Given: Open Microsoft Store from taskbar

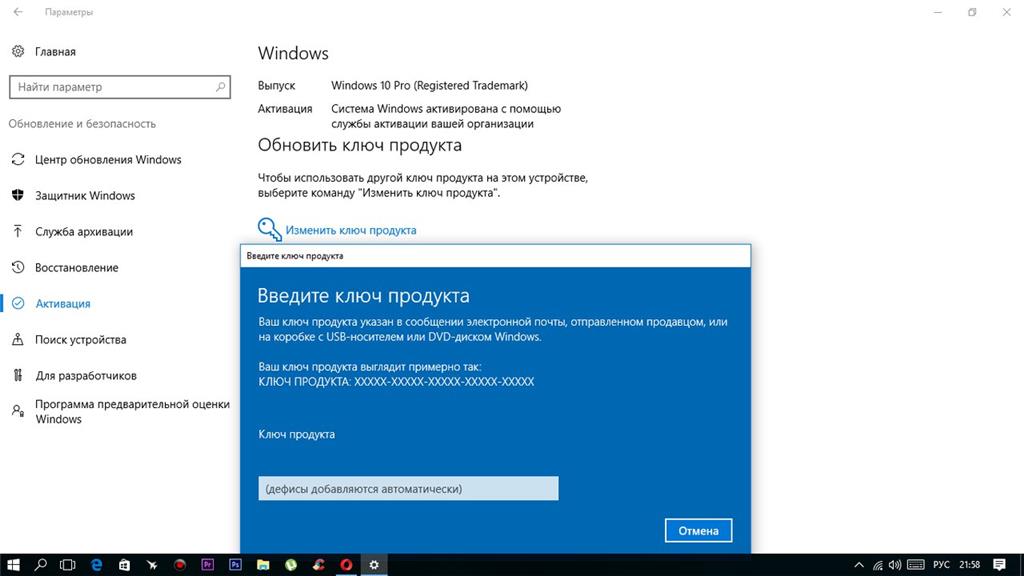Looking at the screenshot, I should (x=124, y=565).
